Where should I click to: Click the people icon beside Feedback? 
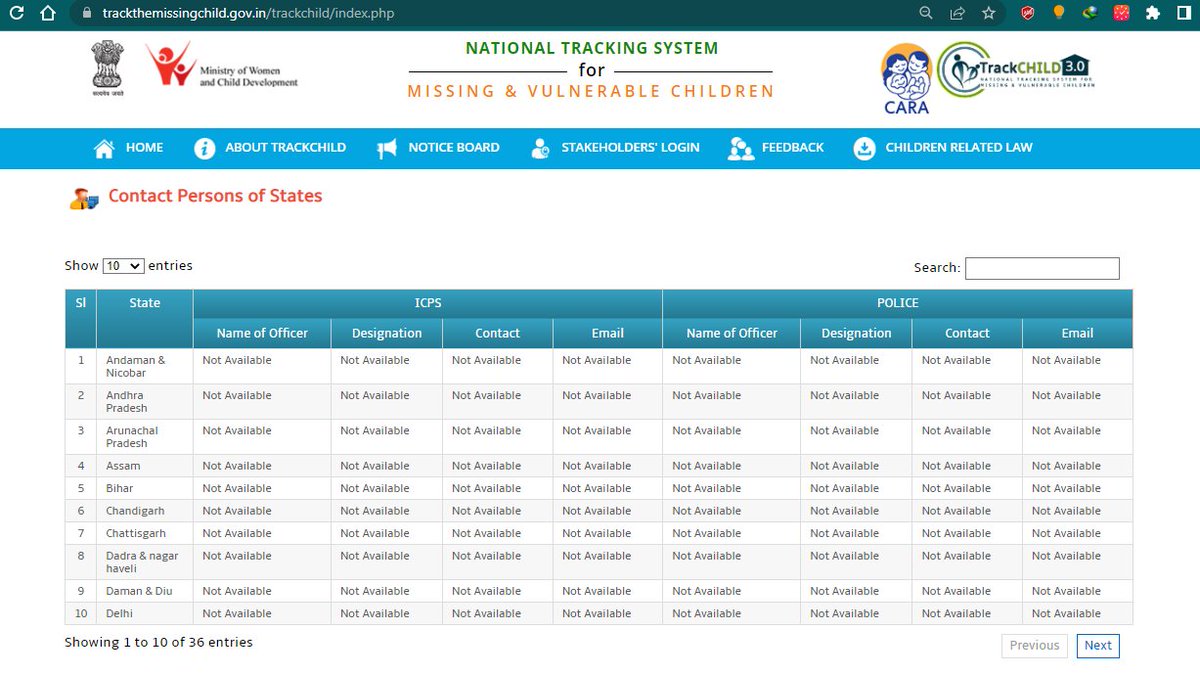[x=741, y=148]
